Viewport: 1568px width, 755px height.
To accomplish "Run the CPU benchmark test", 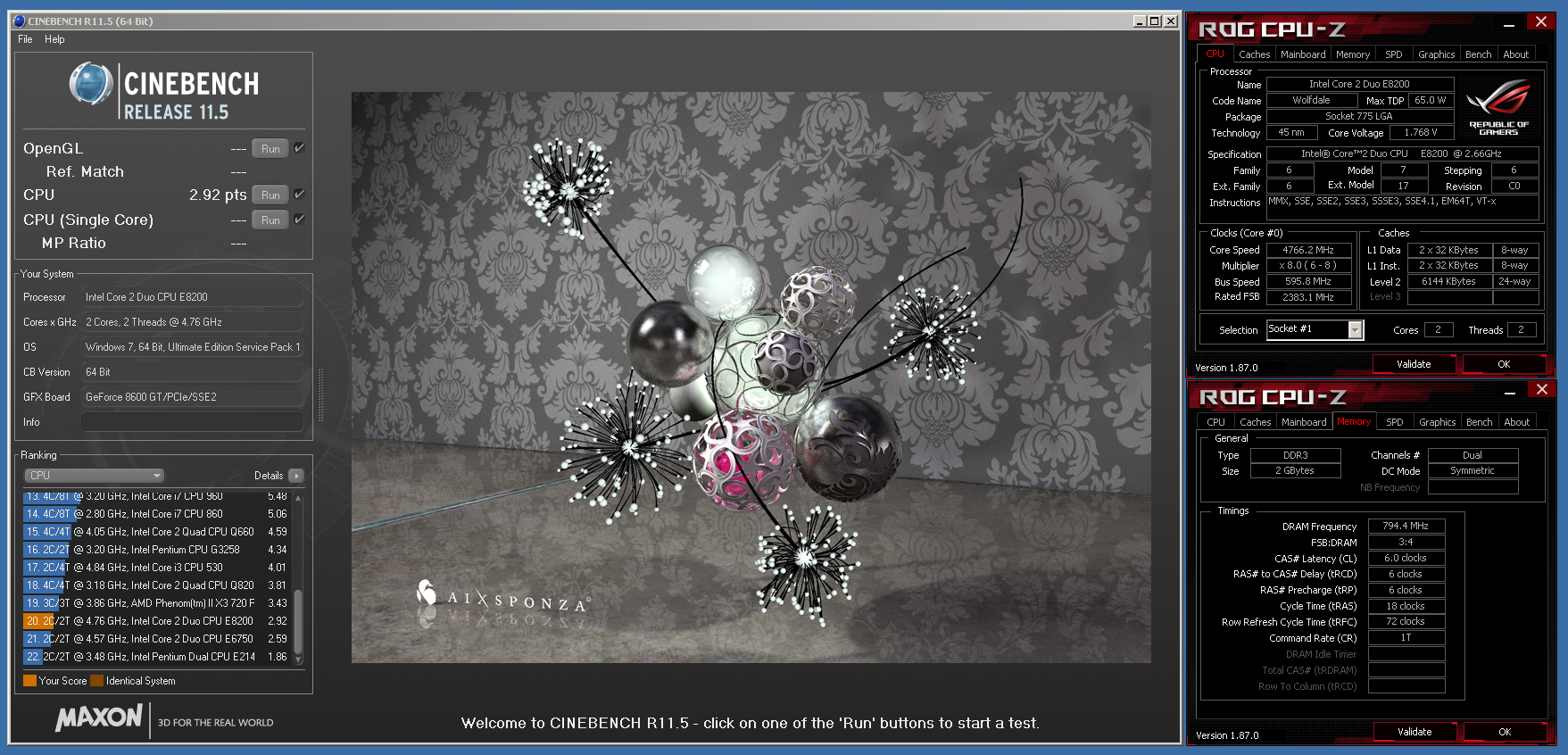I will tap(270, 195).
